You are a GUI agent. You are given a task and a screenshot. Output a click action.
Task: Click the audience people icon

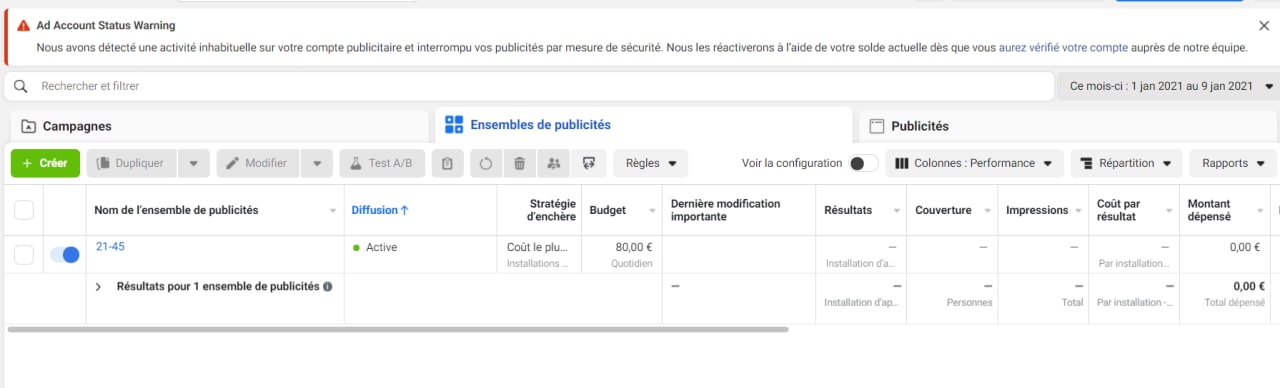(554, 163)
